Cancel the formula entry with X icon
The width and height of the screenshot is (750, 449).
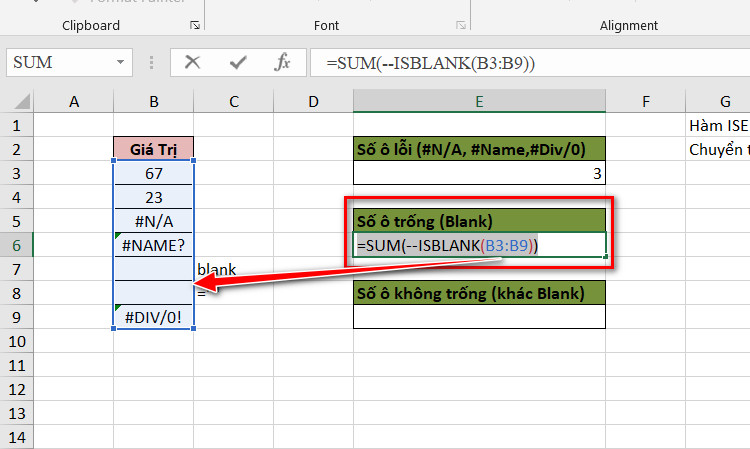pyautogui.click(x=192, y=62)
